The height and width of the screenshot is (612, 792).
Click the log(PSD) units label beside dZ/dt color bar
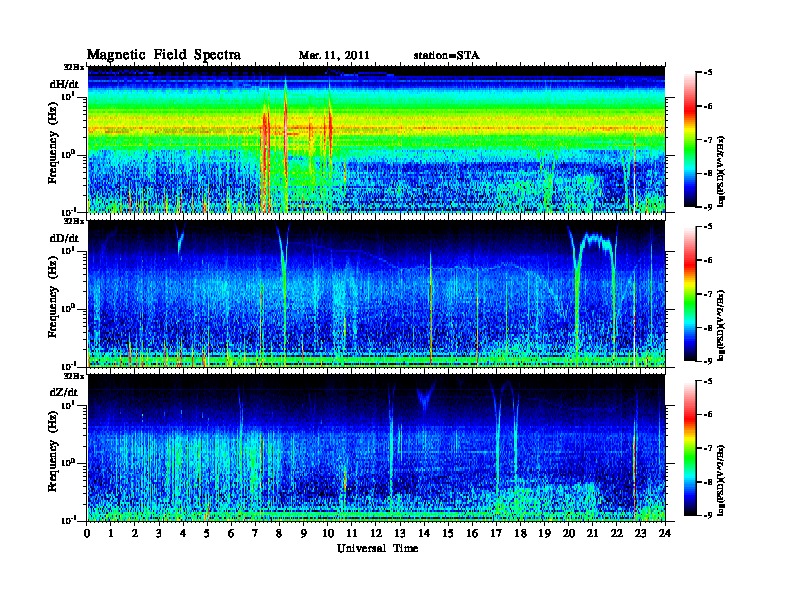click(x=721, y=480)
